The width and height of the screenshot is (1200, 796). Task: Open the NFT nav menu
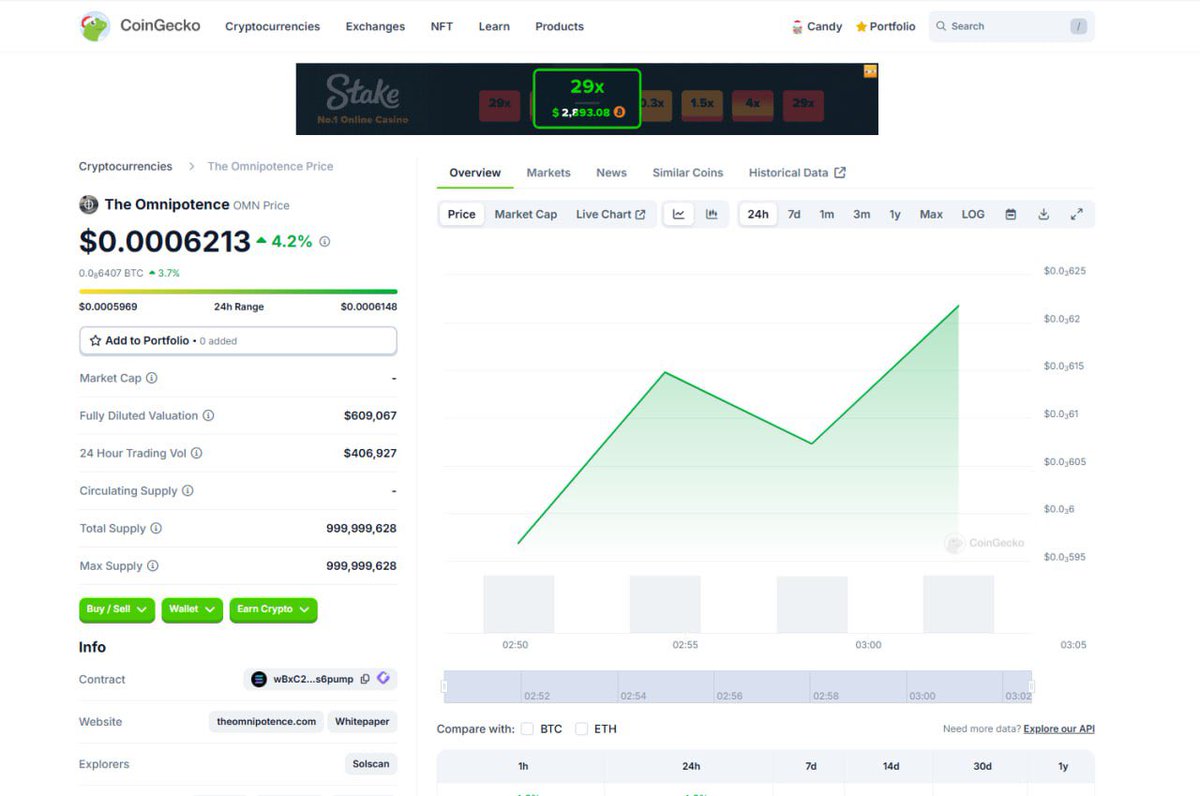[442, 27]
